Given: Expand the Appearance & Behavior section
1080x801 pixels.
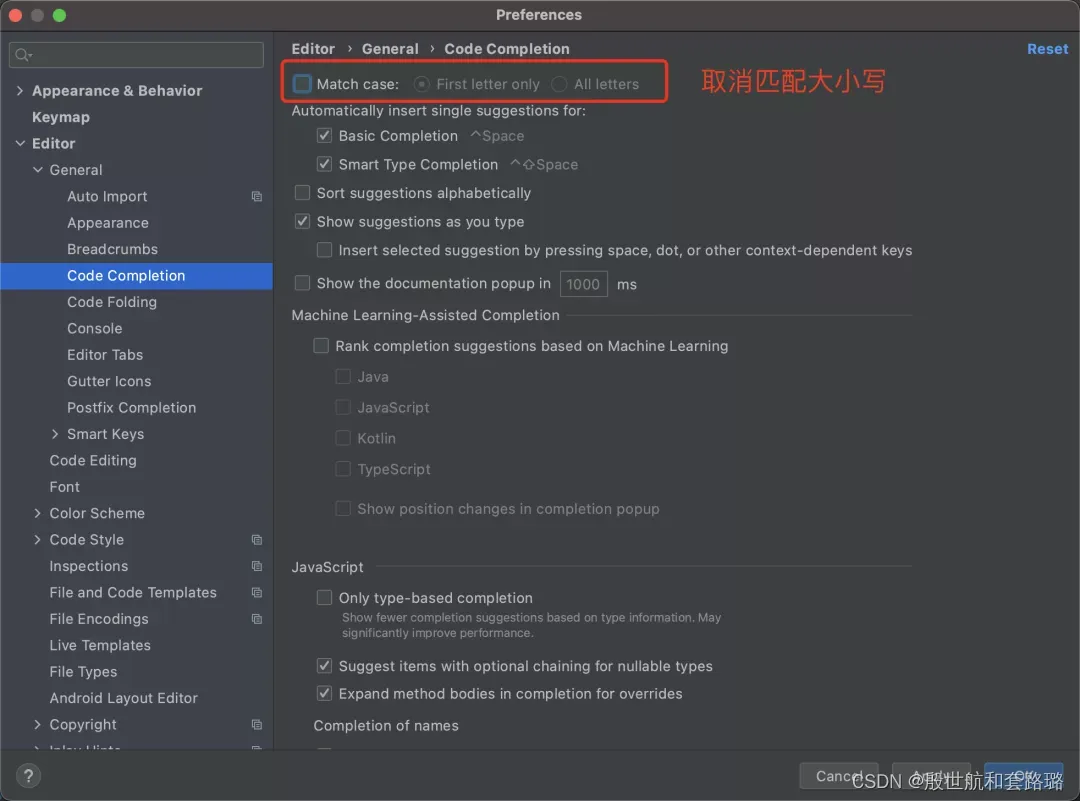Looking at the screenshot, I should pos(19,90).
